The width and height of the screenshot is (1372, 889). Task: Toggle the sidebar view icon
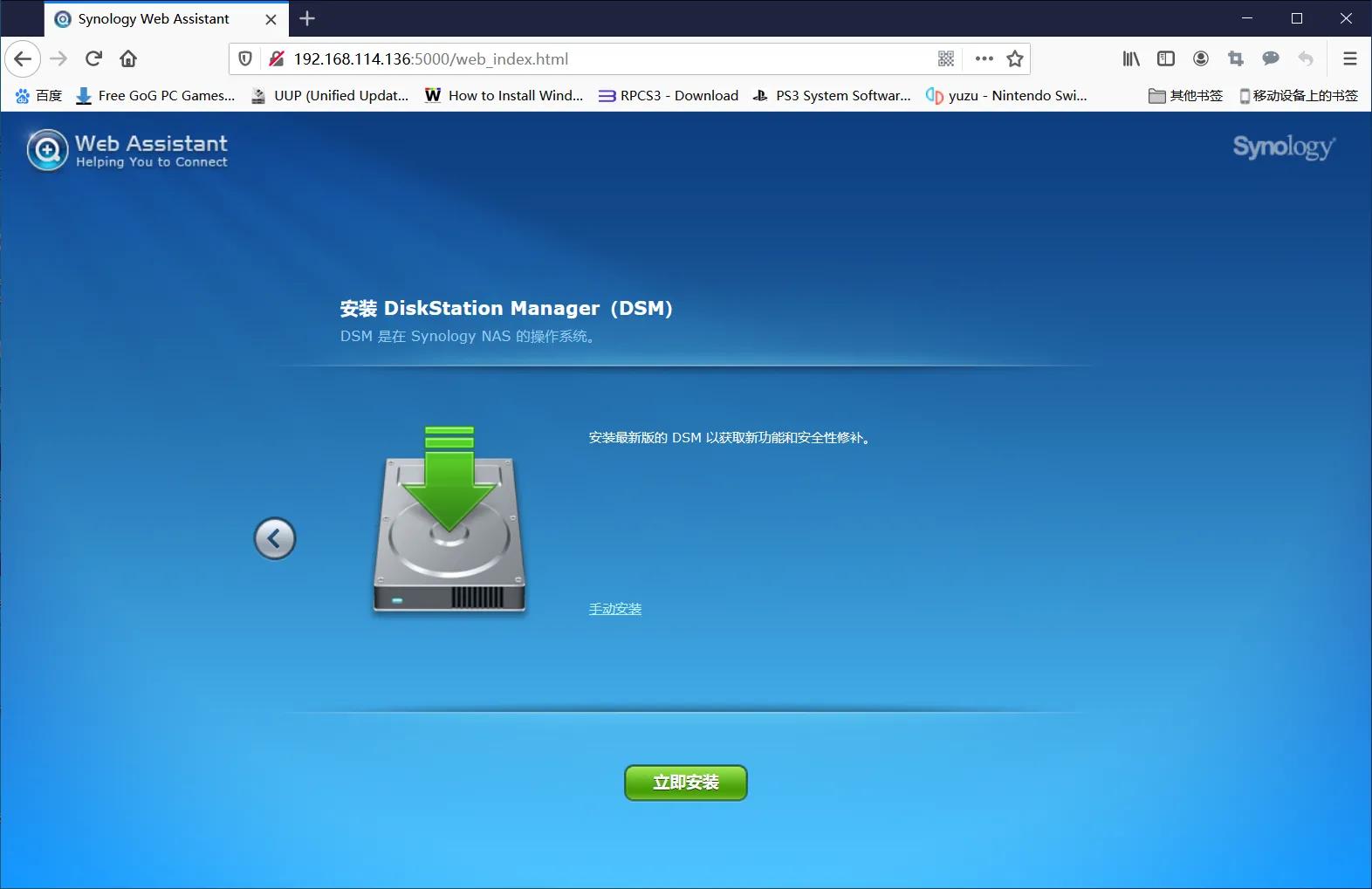click(1166, 58)
